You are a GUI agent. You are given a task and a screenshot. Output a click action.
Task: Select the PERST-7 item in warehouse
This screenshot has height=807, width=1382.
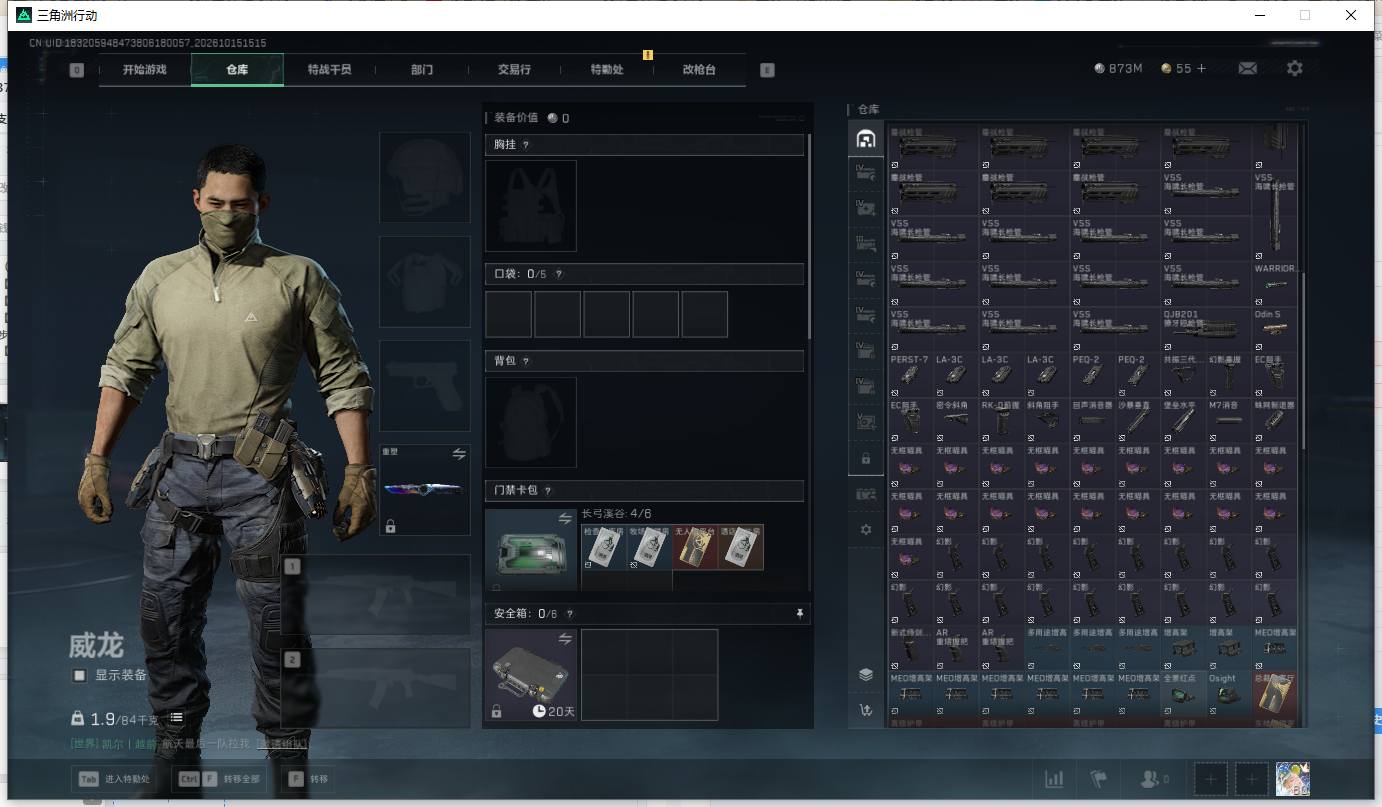coord(910,374)
